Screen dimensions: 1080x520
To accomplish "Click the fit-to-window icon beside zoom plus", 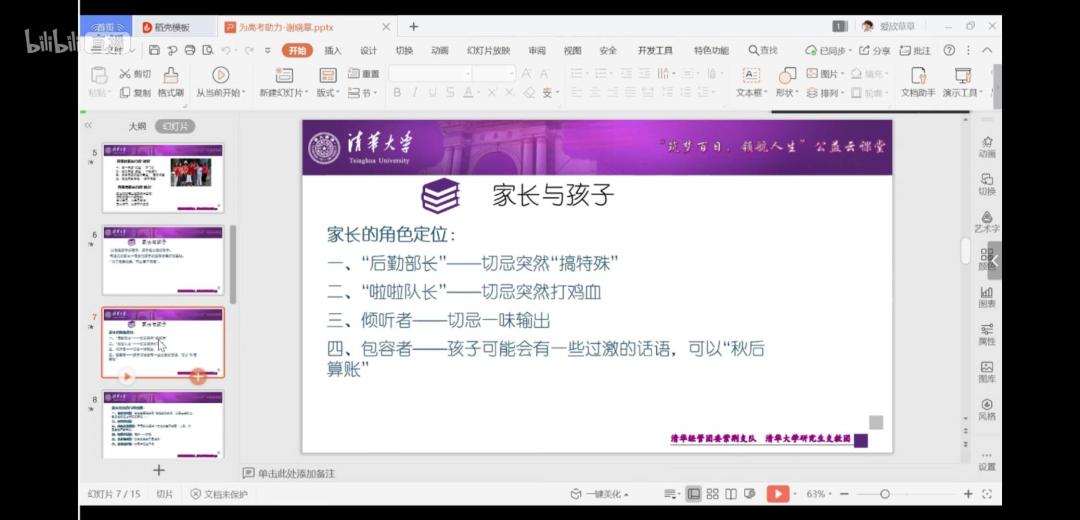I will [x=987, y=494].
